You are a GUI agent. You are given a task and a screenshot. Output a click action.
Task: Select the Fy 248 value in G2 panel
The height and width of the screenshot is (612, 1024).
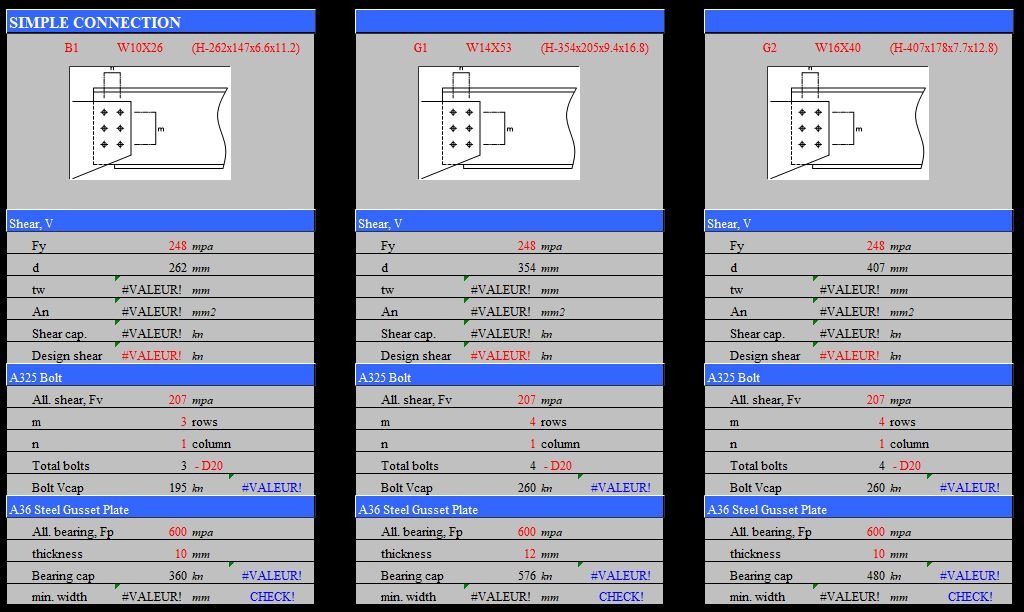coord(875,246)
